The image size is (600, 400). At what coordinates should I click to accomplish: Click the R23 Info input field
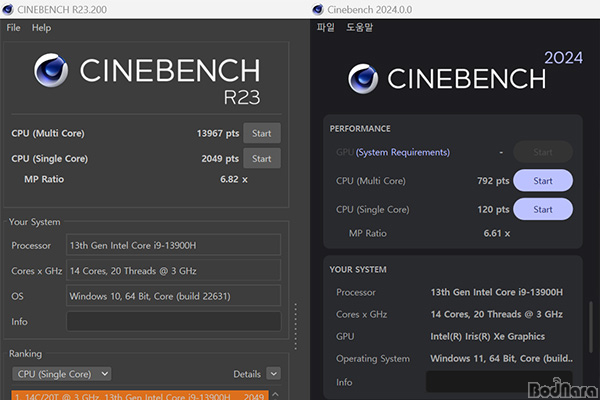click(174, 321)
